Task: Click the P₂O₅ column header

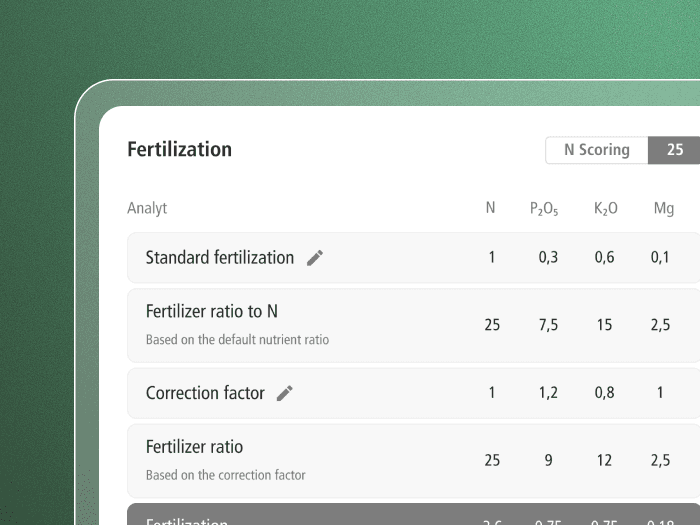Action: click(544, 209)
